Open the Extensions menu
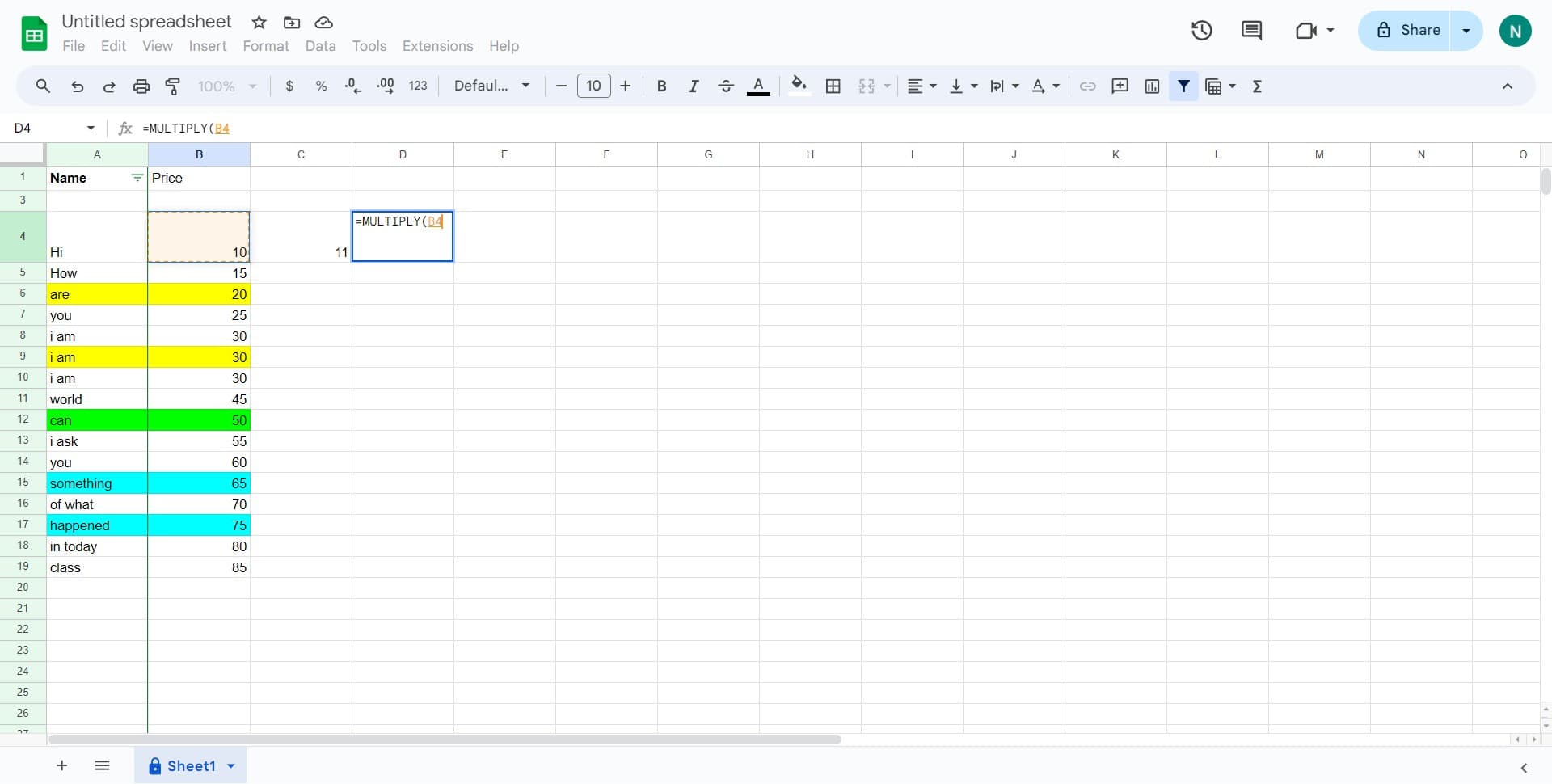The image size is (1552, 784). (437, 46)
